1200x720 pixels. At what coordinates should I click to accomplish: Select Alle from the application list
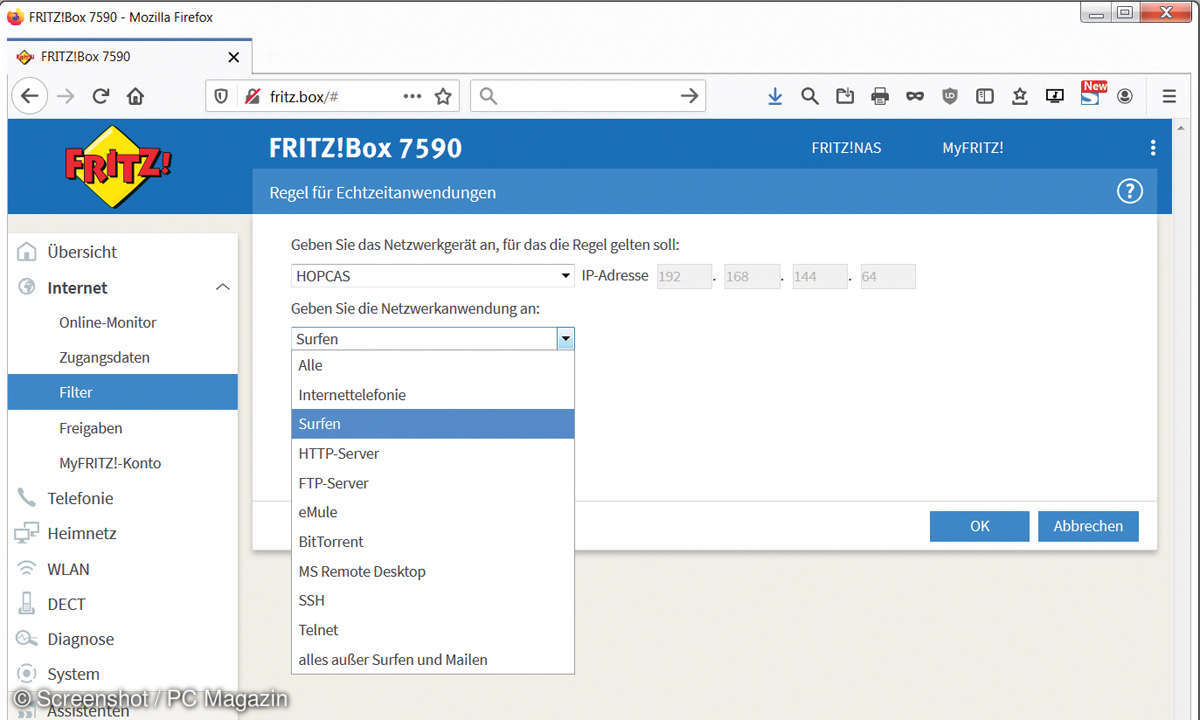433,365
